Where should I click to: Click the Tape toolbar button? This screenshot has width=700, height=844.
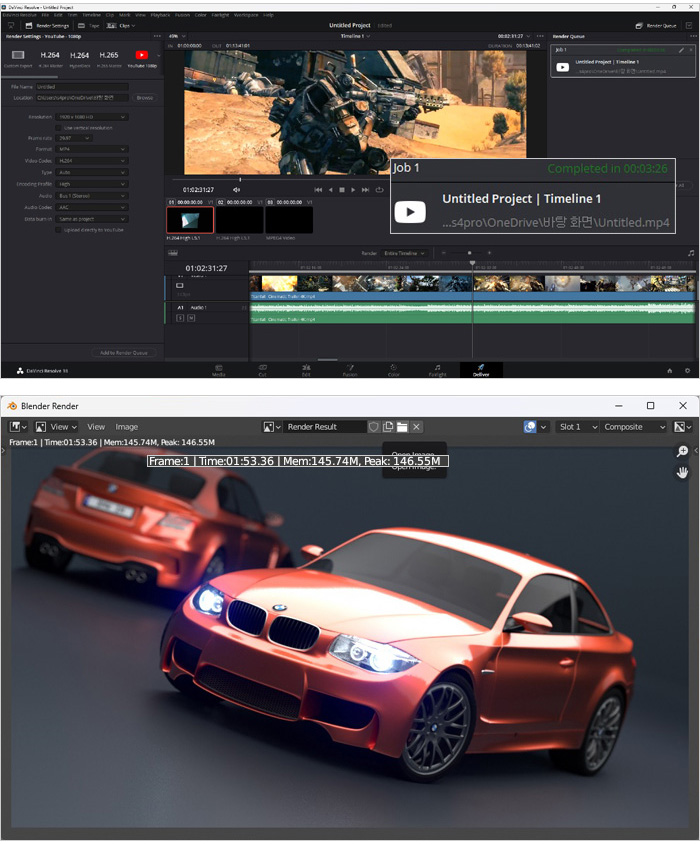(x=89, y=25)
